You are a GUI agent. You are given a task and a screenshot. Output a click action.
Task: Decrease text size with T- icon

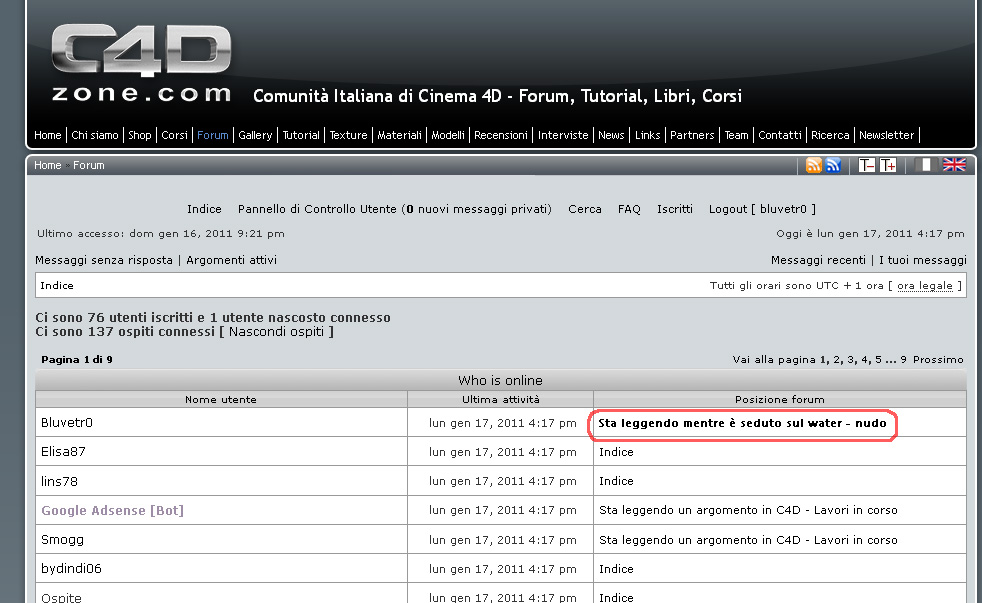pos(867,165)
